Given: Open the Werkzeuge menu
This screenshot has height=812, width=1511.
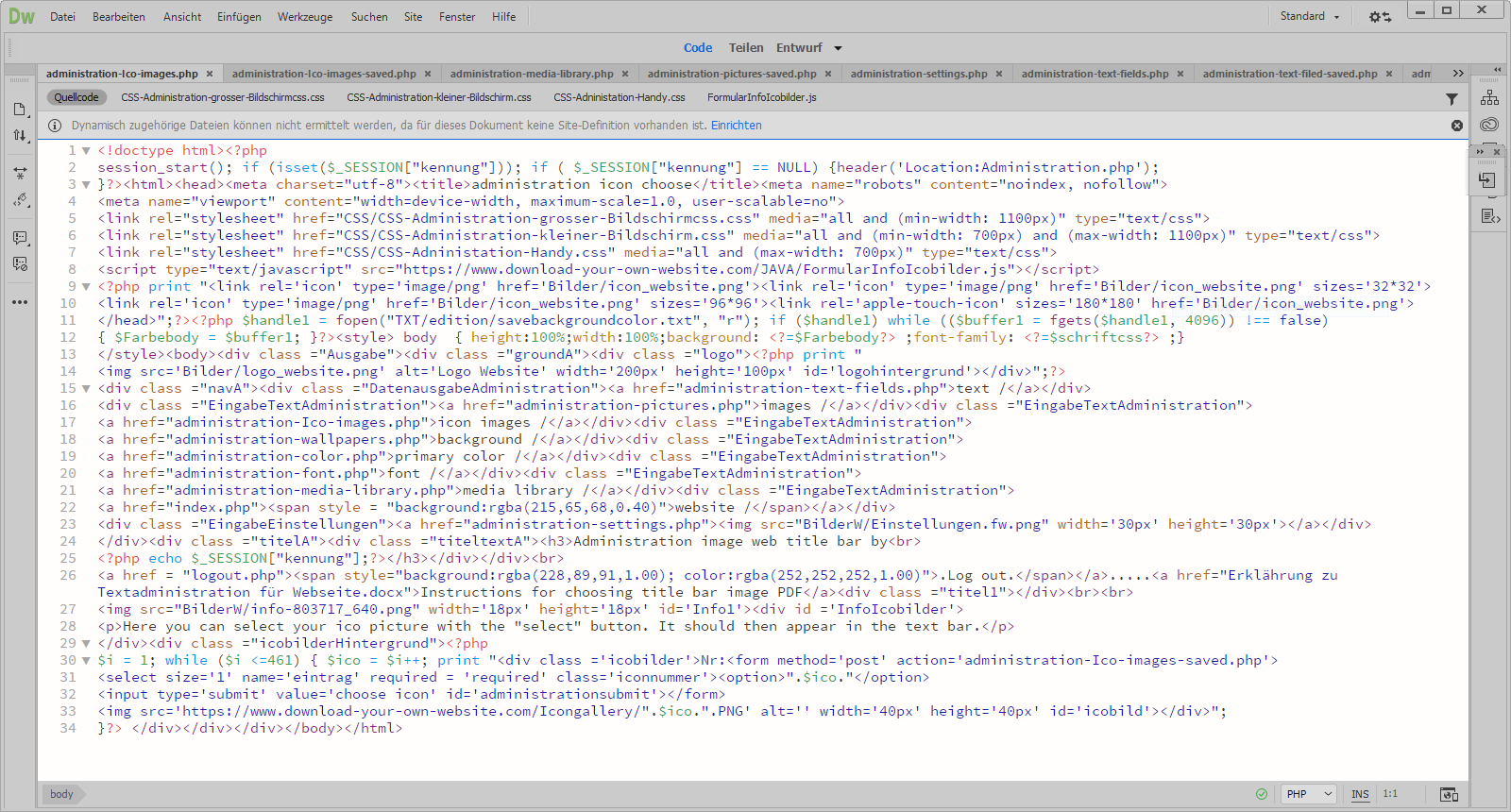Looking at the screenshot, I should pyautogui.click(x=305, y=17).
